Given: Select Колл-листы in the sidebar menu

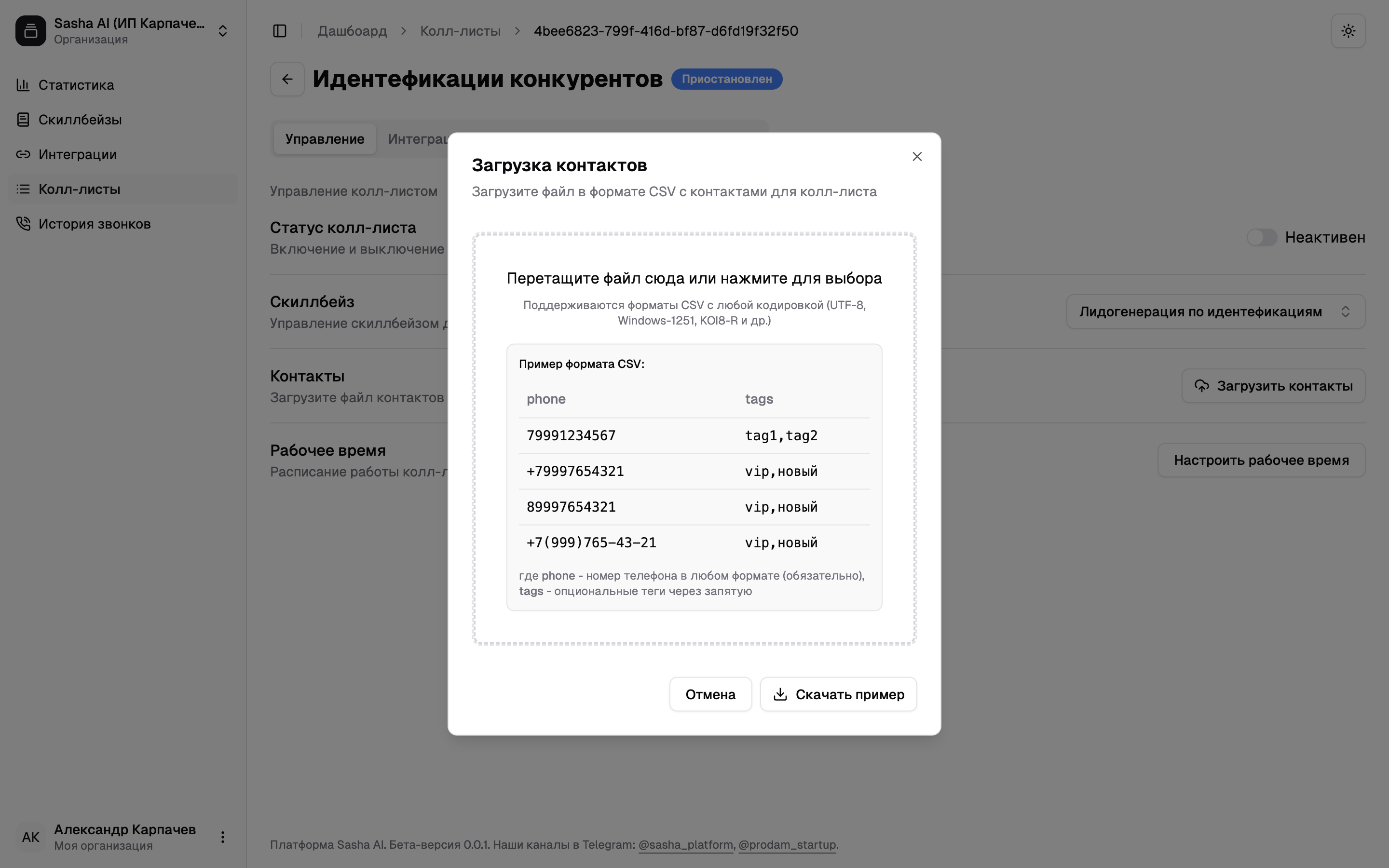Looking at the screenshot, I should point(79,190).
